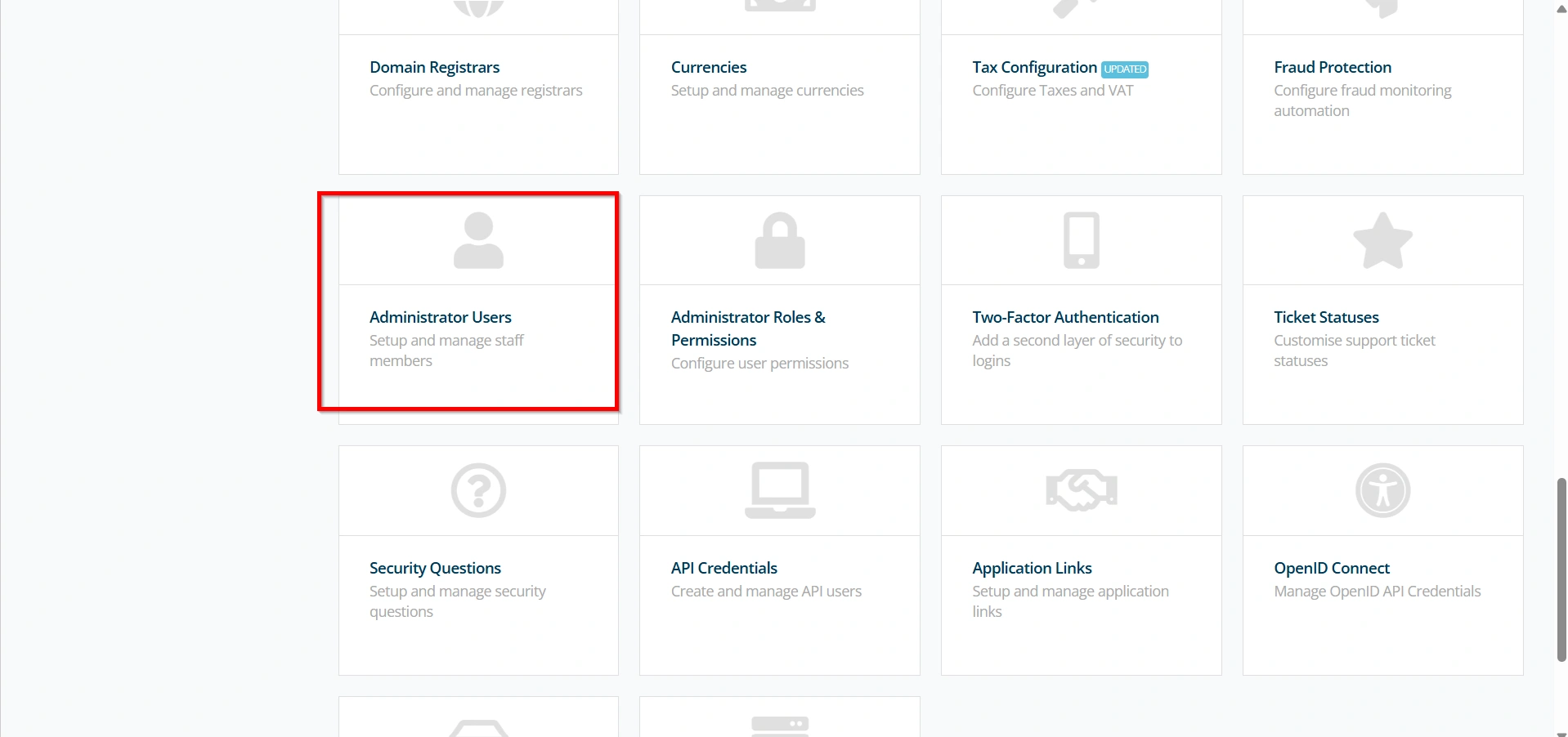This screenshot has height=737, width=1568.
Task: Click the laptop icon above API Credentials
Action: pyautogui.click(x=780, y=490)
